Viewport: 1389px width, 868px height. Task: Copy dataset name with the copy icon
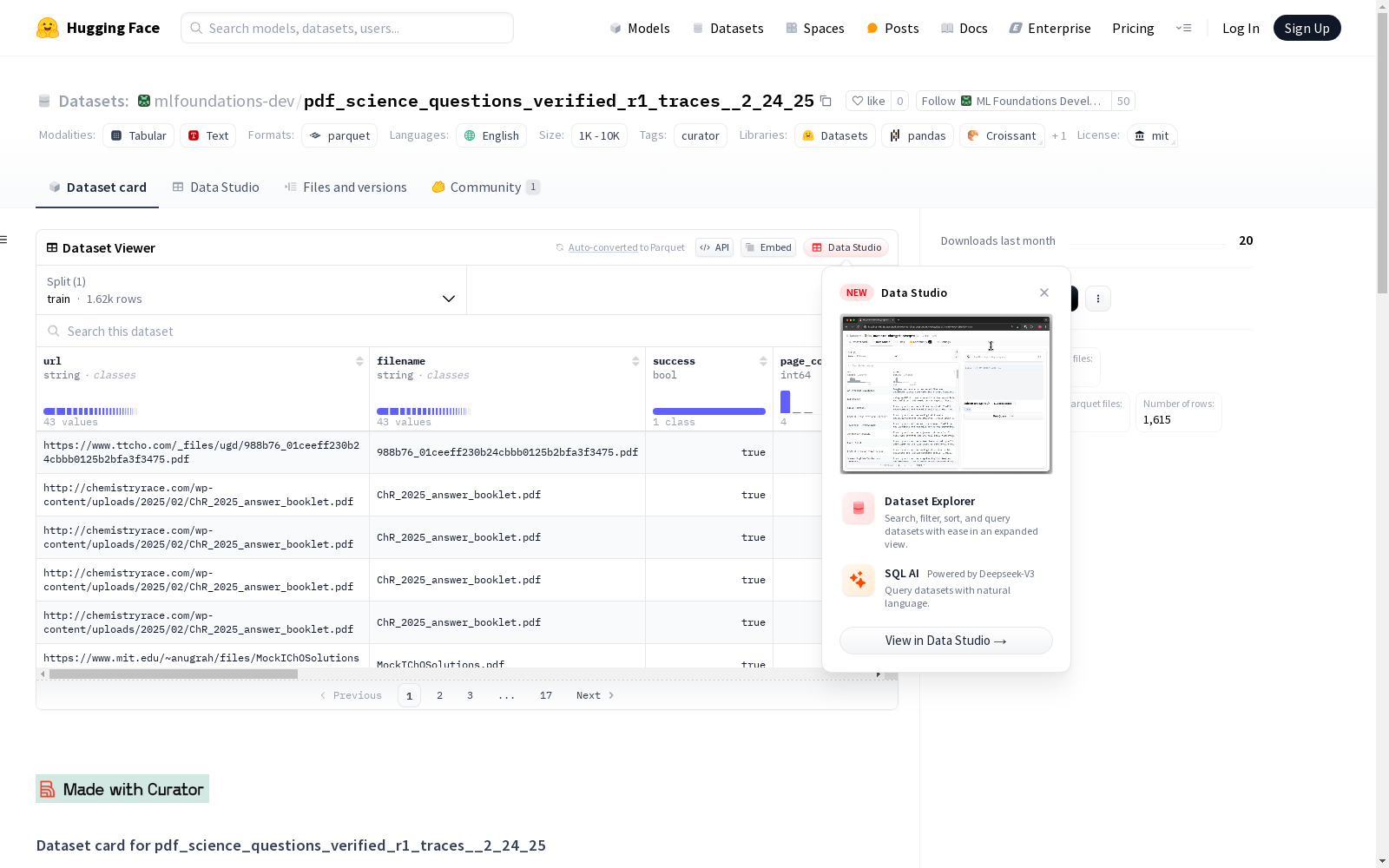(826, 101)
